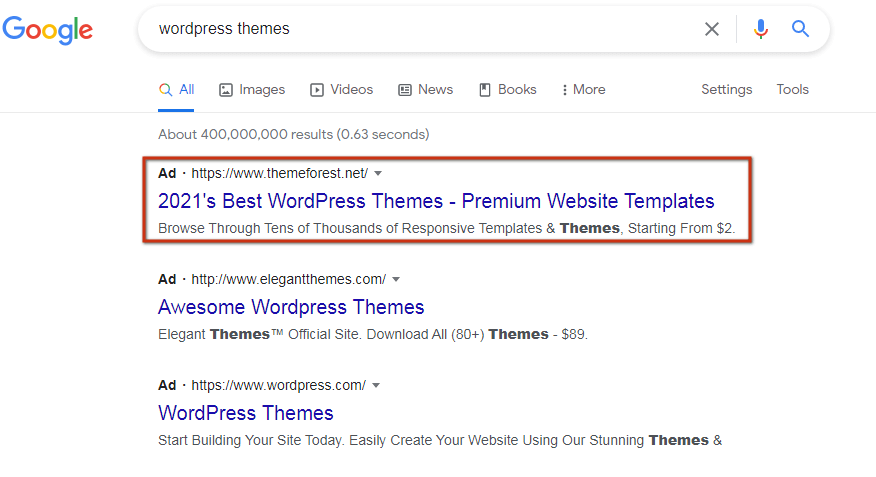Select the All results tab

[x=176, y=89]
